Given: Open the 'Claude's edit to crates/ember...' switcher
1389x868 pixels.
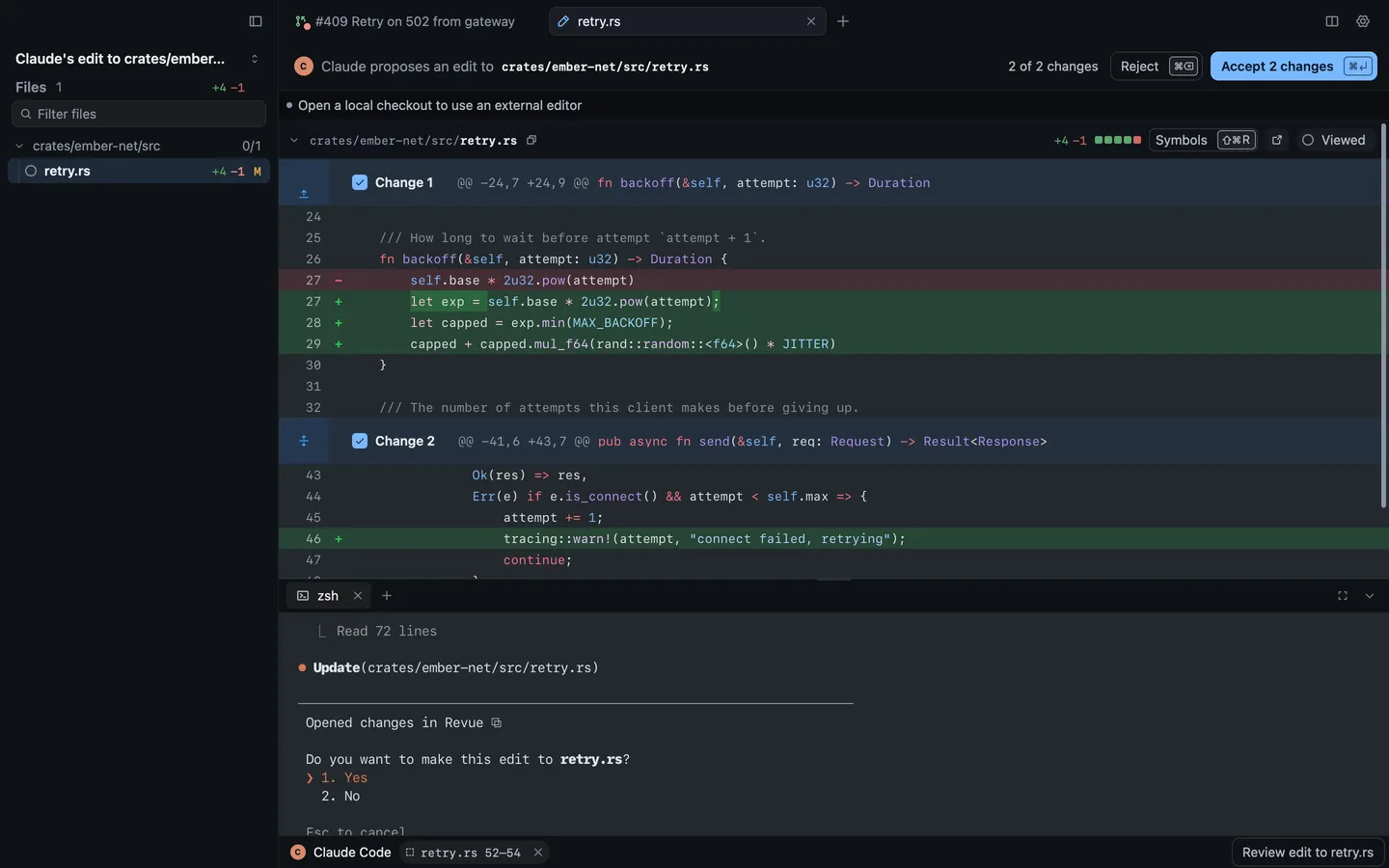Looking at the screenshot, I should [138, 59].
